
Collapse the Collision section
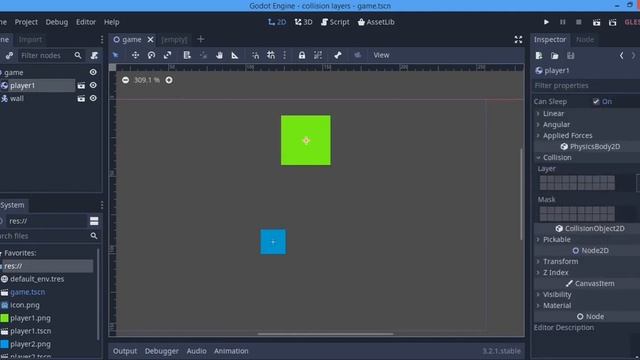557,158
